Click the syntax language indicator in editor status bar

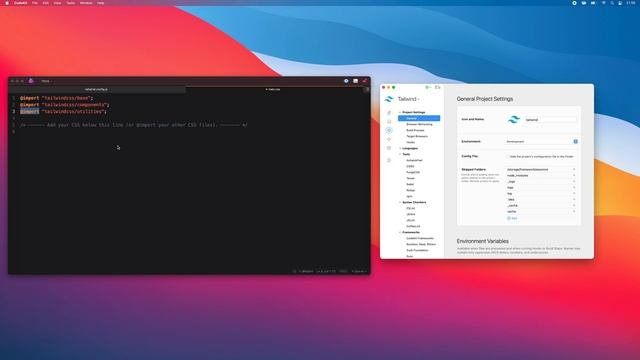coord(343,271)
